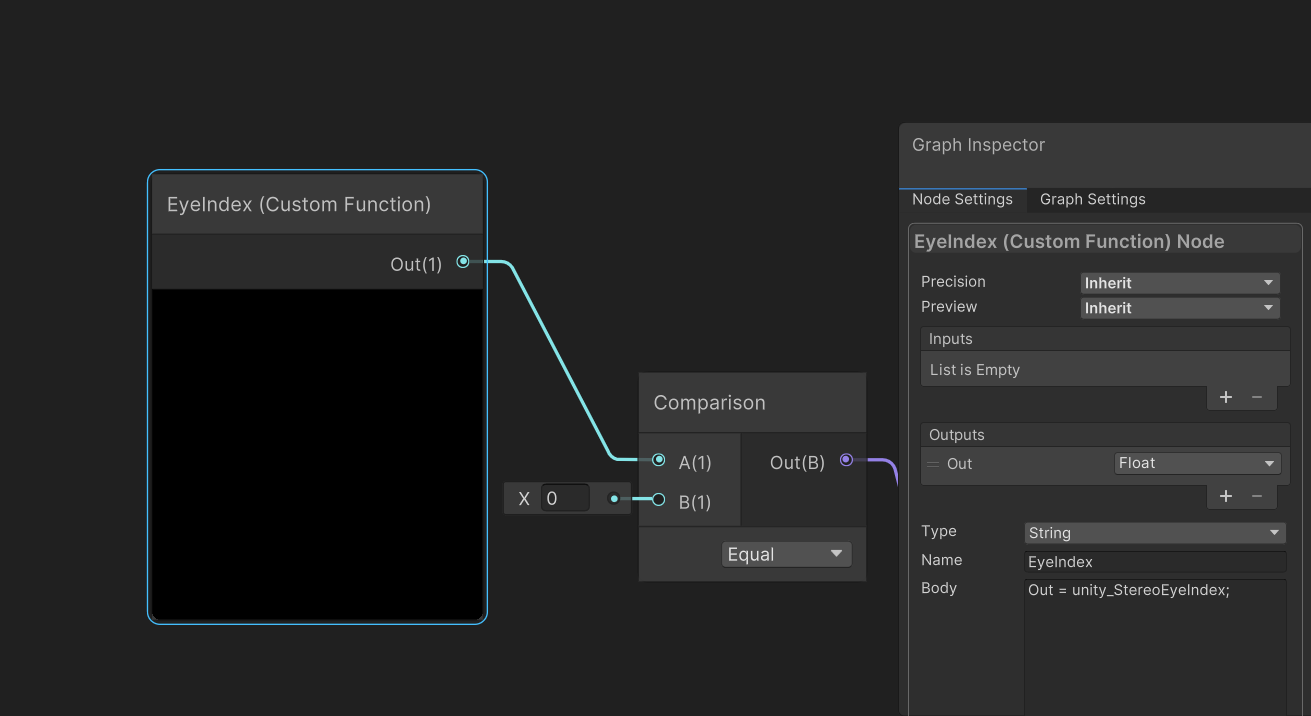Remove an output with the Outputs minus button

click(x=1257, y=496)
